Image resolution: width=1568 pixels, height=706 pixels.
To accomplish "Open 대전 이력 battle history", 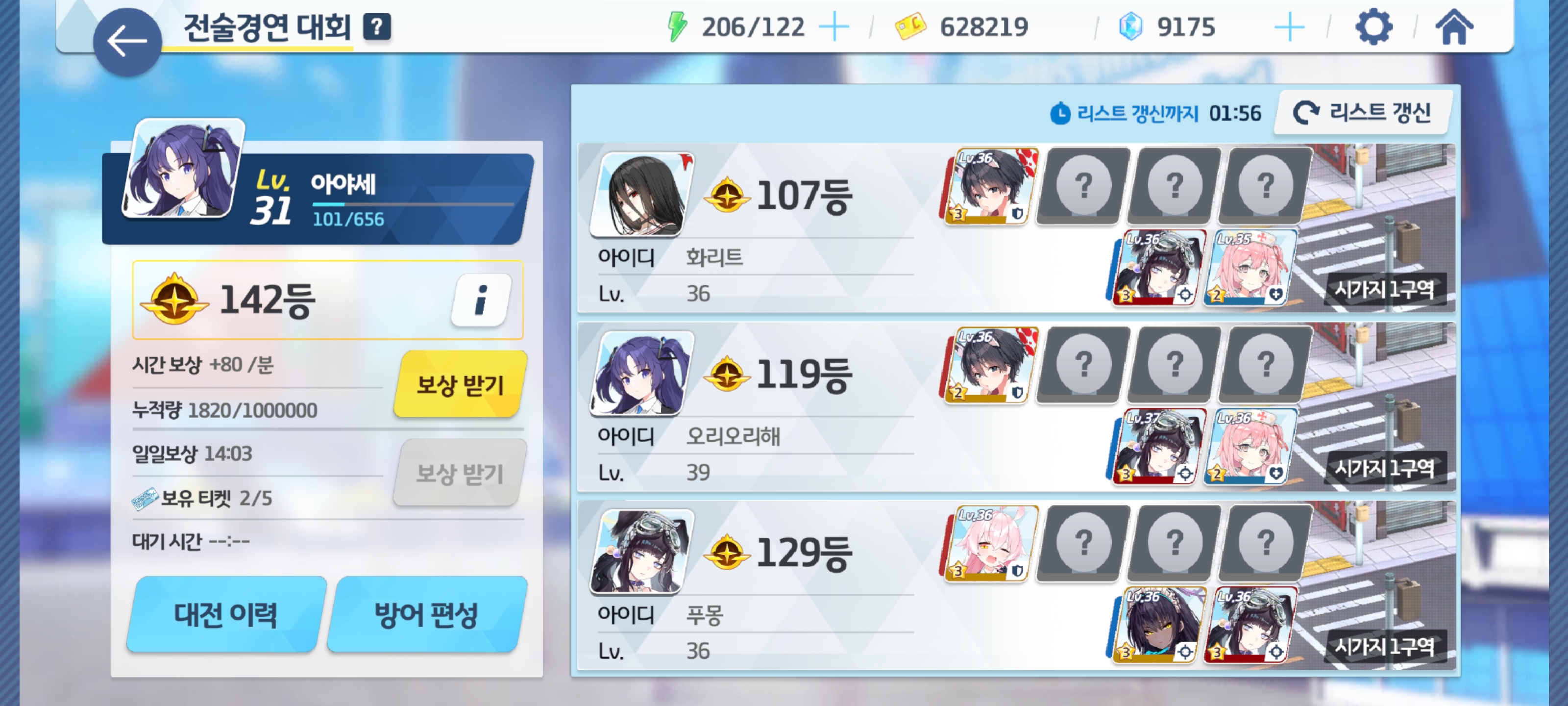I will [226, 614].
